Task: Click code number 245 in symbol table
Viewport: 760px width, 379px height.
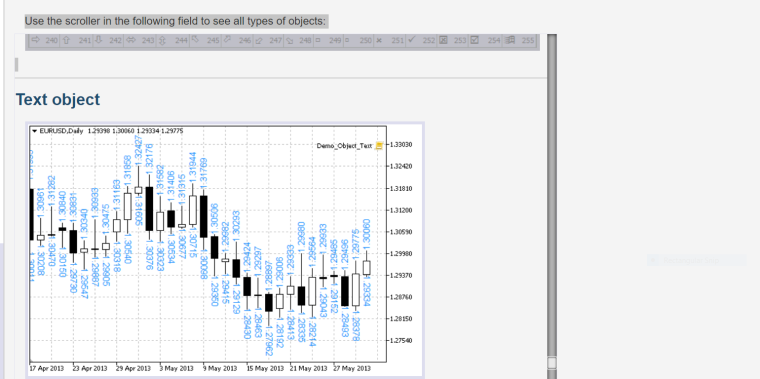Action: (x=213, y=41)
